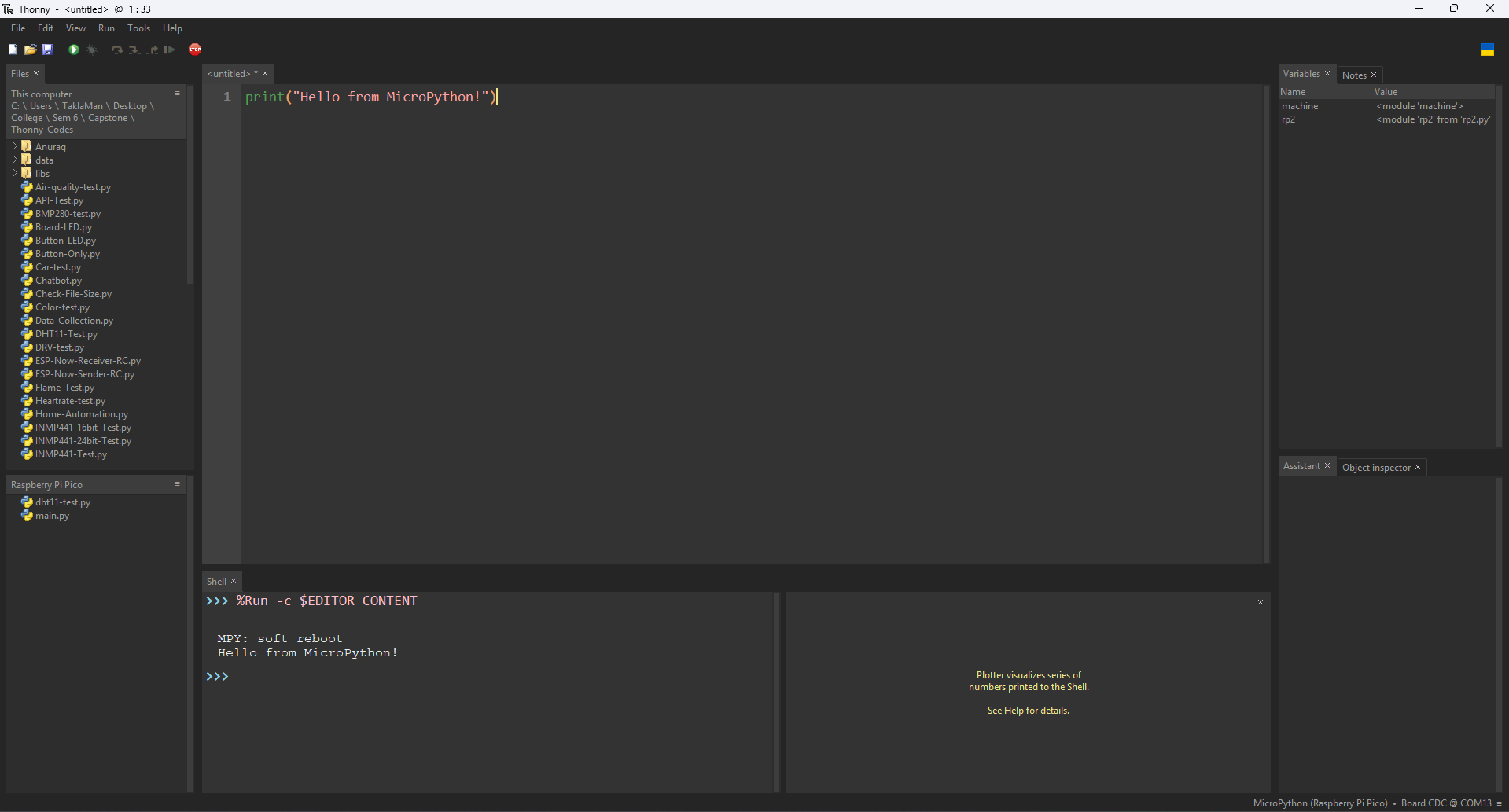Click the New file toolbar icon
Image resolution: width=1509 pixels, height=812 pixels.
click(x=13, y=50)
